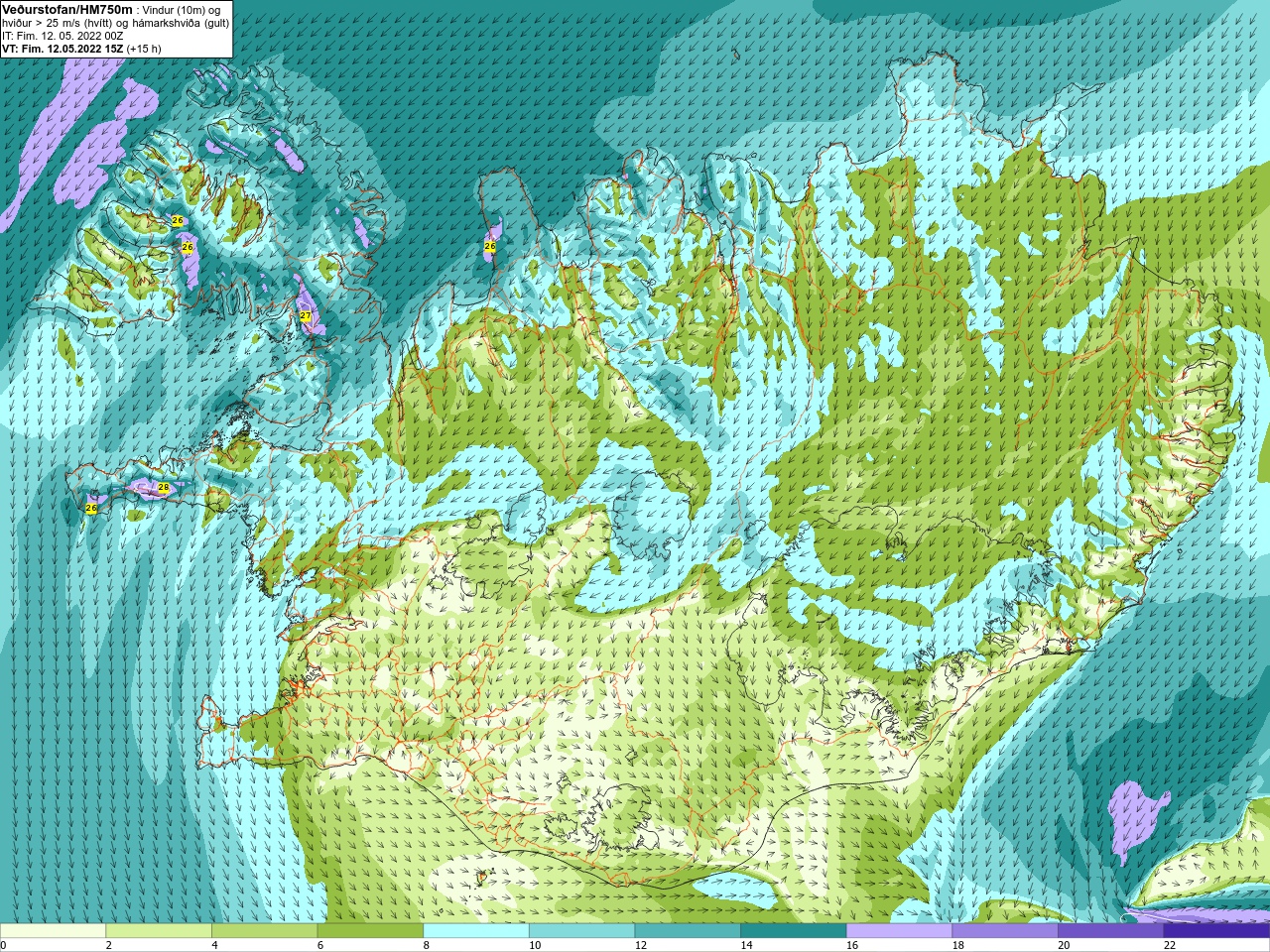Click the yellow gust marker labeled 27
Screen dimensions: 1270x952
click(x=306, y=315)
